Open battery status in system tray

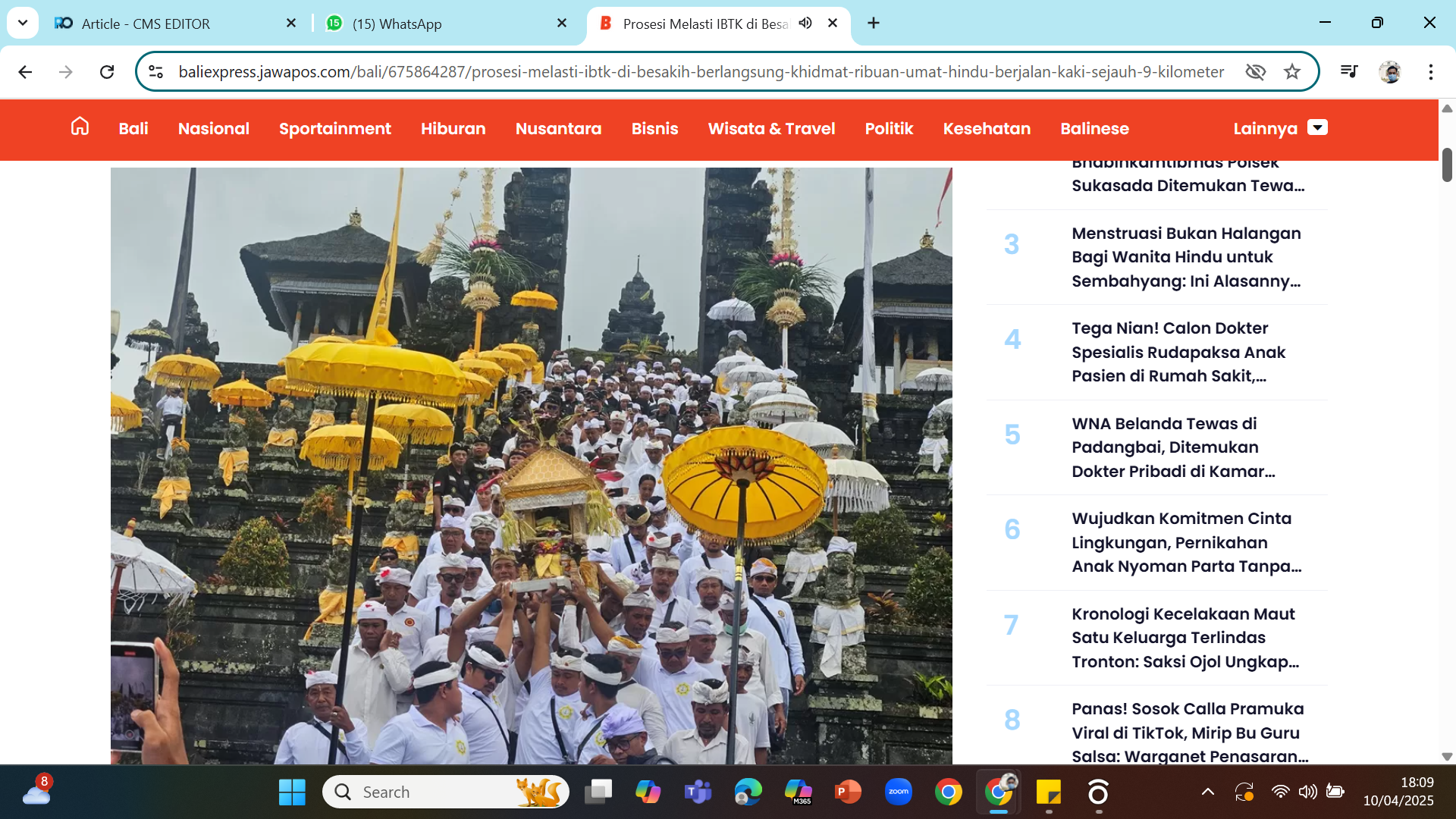[1335, 792]
